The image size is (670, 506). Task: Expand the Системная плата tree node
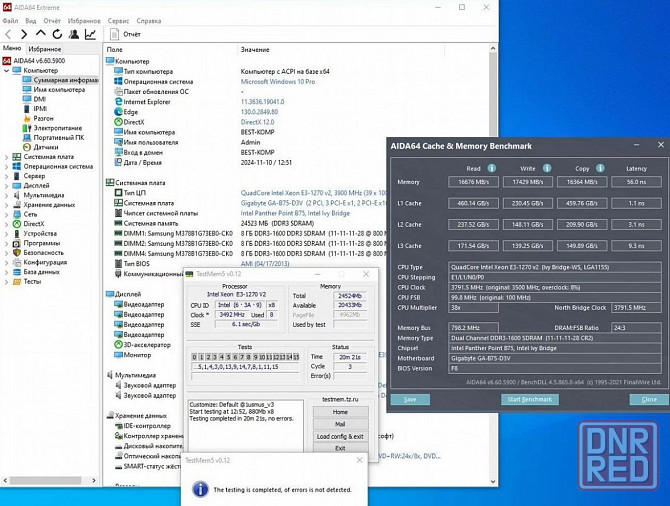[6, 157]
